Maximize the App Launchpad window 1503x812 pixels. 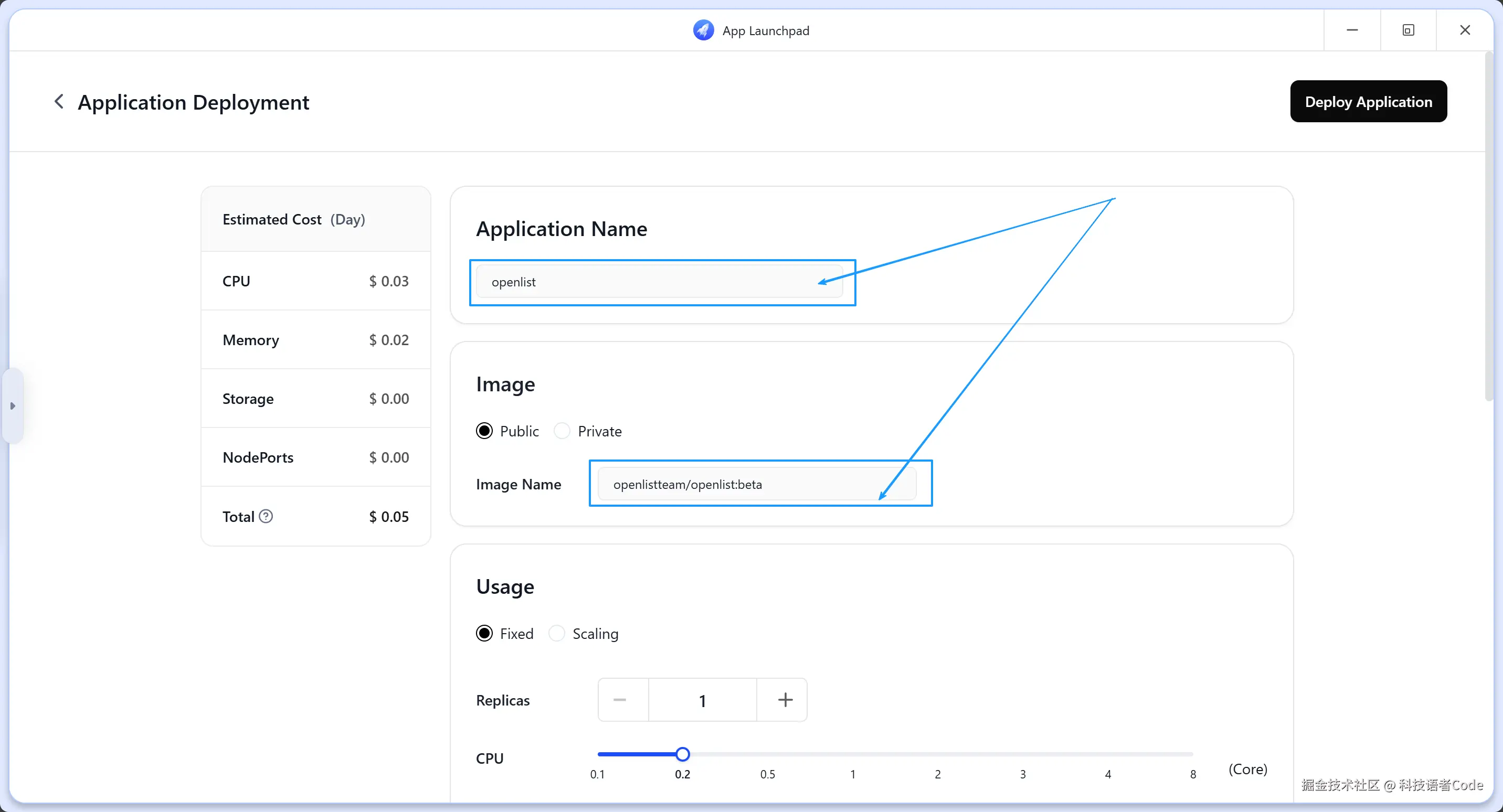[1408, 30]
